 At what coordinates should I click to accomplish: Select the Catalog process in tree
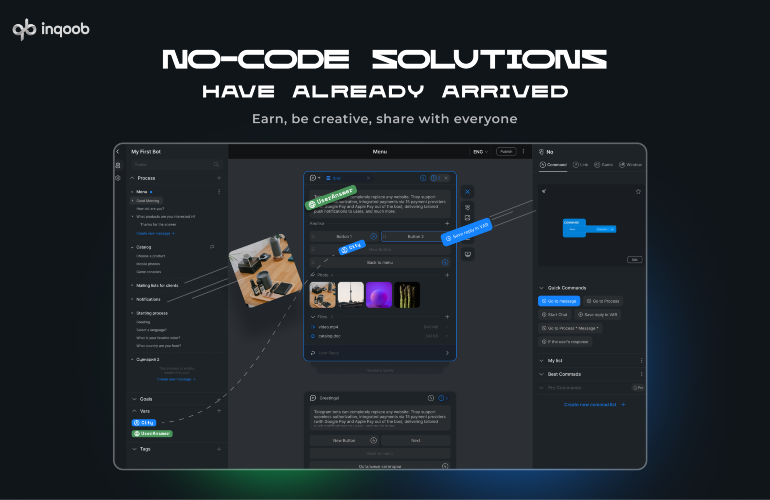pyautogui.click(x=143, y=247)
